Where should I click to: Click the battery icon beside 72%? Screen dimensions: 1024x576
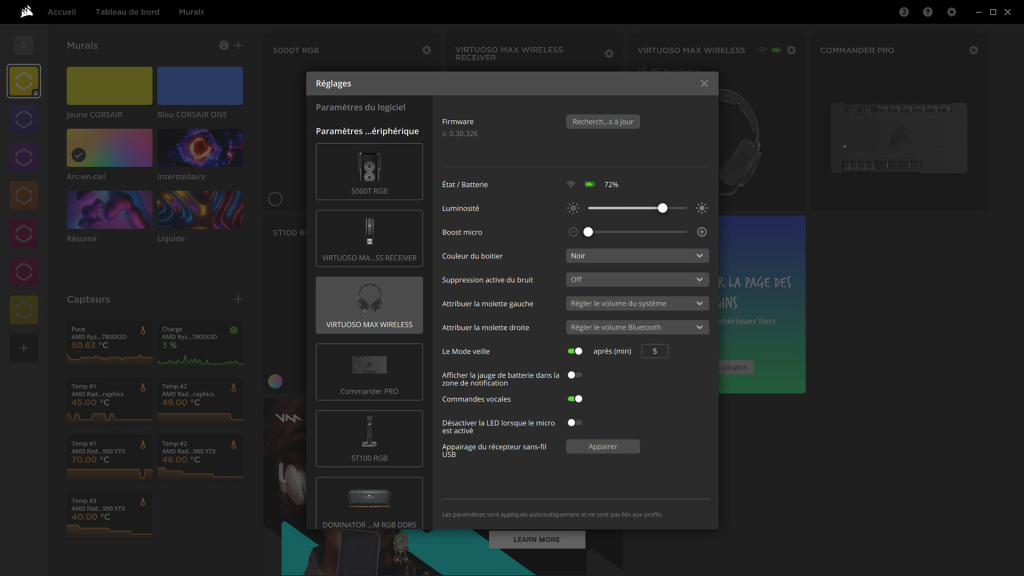[x=590, y=185]
